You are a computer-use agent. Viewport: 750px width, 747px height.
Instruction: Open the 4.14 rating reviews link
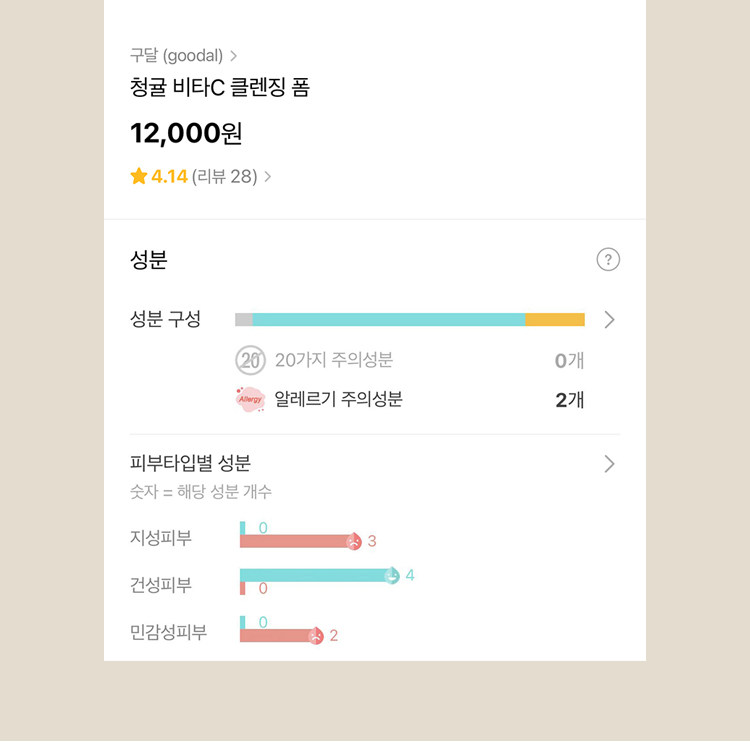click(170, 177)
